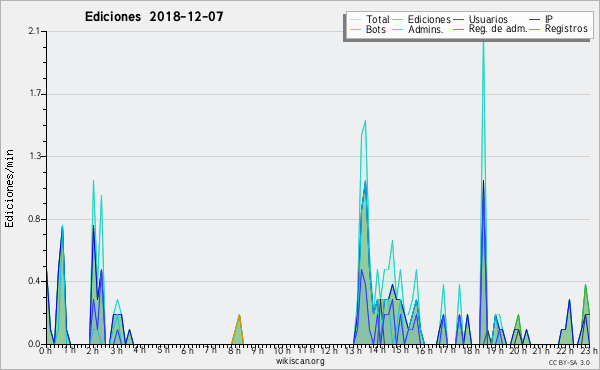Click the '0.8' y-axis value
600x370 pixels.
34,219
